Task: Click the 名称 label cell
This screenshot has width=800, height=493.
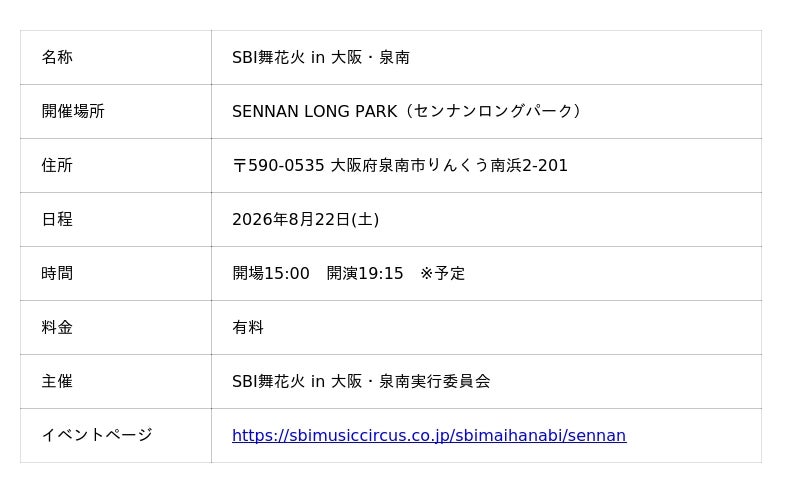Action: [57, 58]
